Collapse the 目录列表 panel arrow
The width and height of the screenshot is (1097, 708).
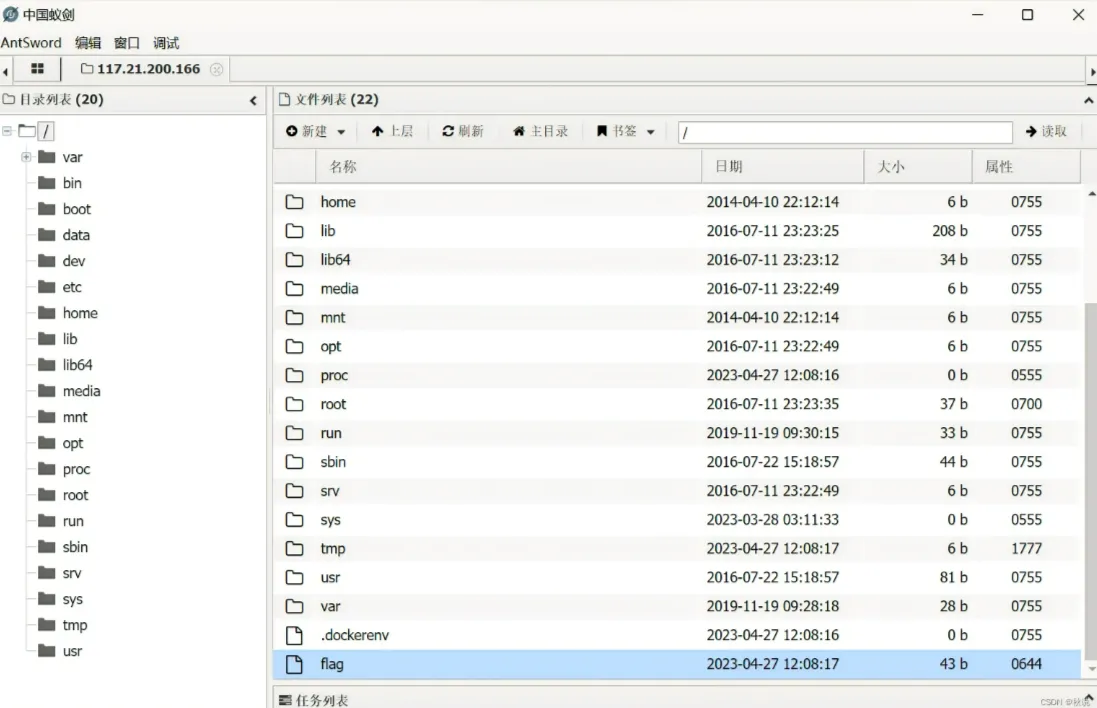(x=253, y=101)
